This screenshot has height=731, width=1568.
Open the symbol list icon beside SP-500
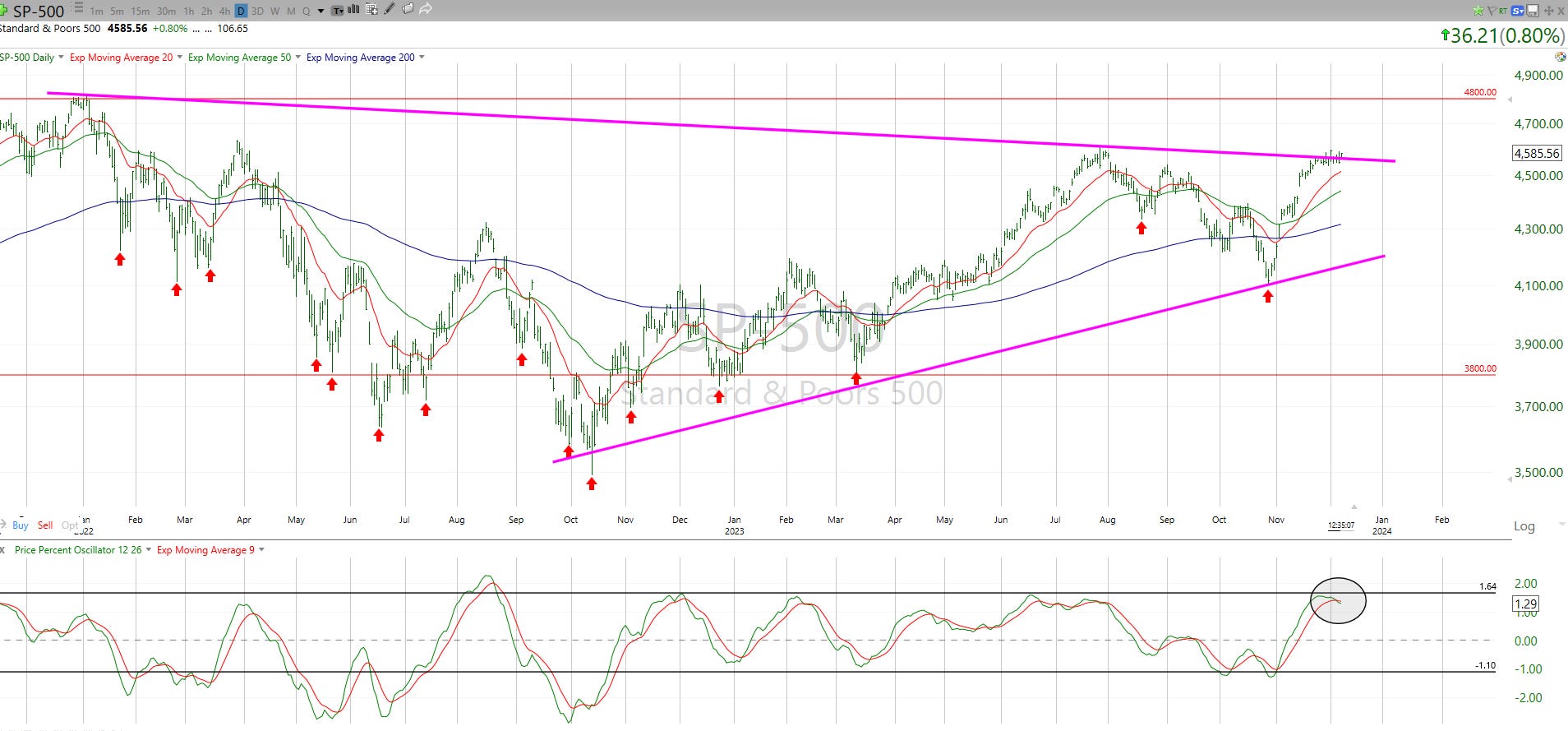click(77, 7)
